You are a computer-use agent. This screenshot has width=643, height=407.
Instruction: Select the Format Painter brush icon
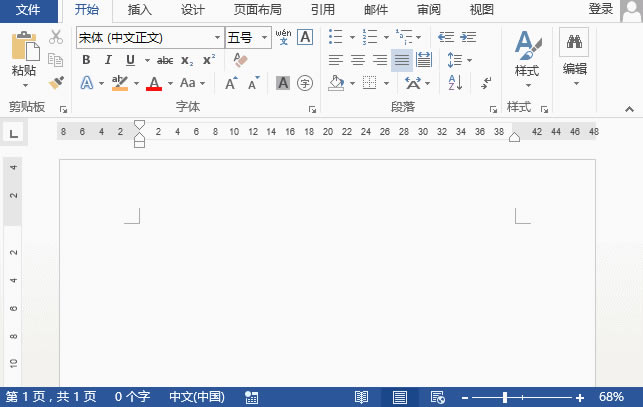click(56, 82)
